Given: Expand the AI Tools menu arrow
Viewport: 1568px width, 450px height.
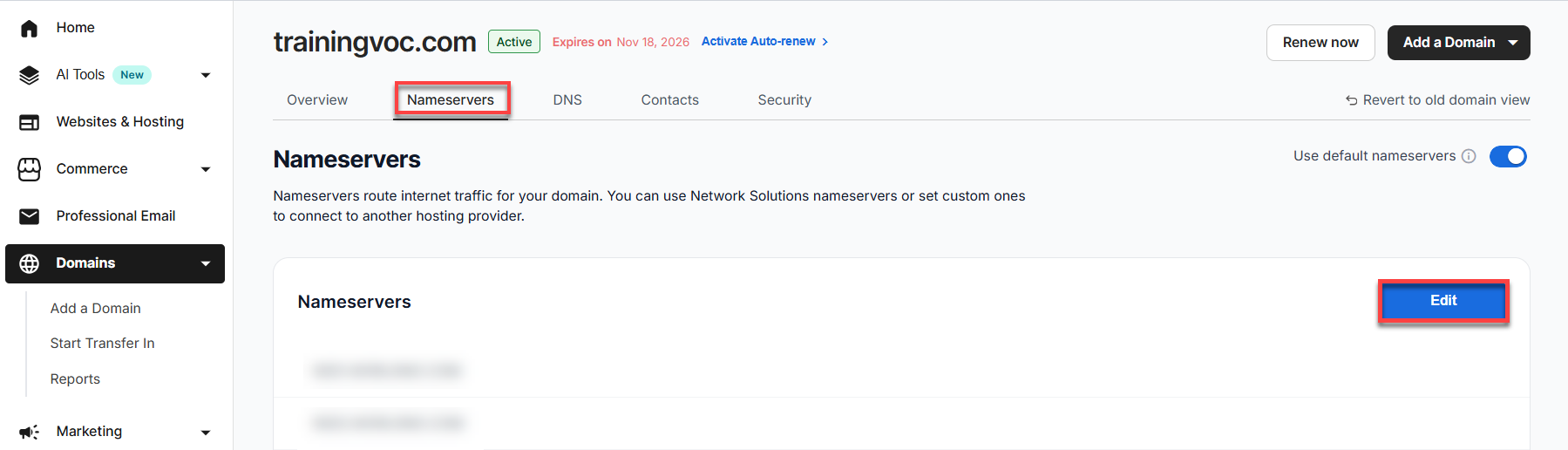Looking at the screenshot, I should point(206,75).
